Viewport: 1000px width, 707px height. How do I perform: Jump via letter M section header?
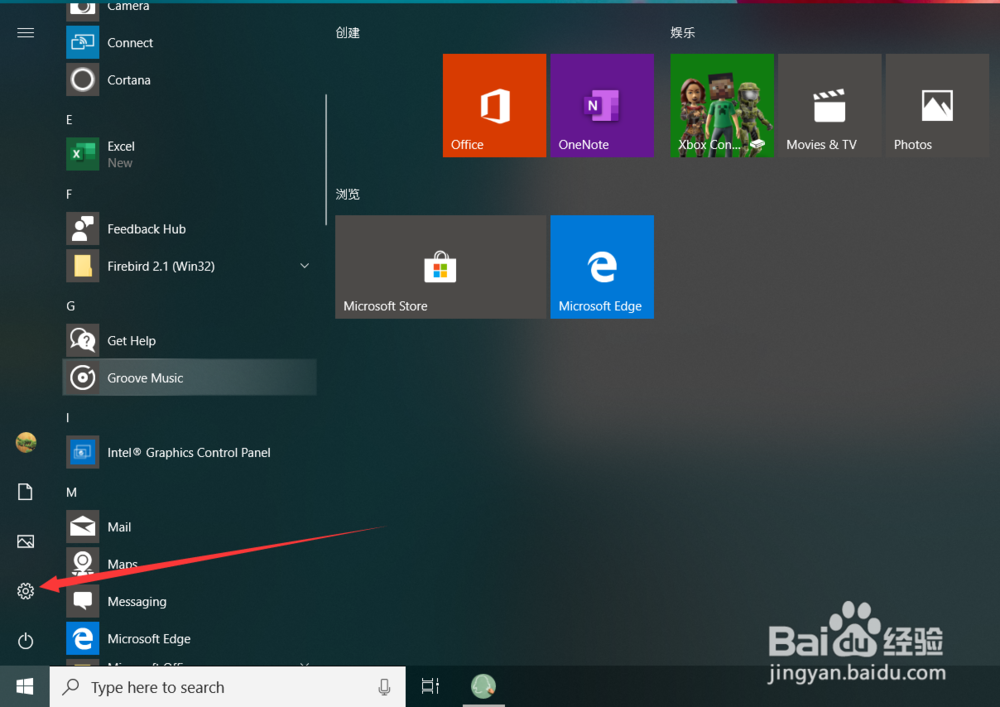71,492
